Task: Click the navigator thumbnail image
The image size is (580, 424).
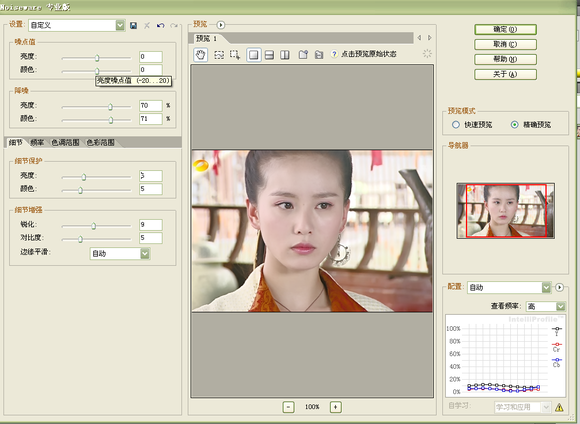Action: (505, 211)
